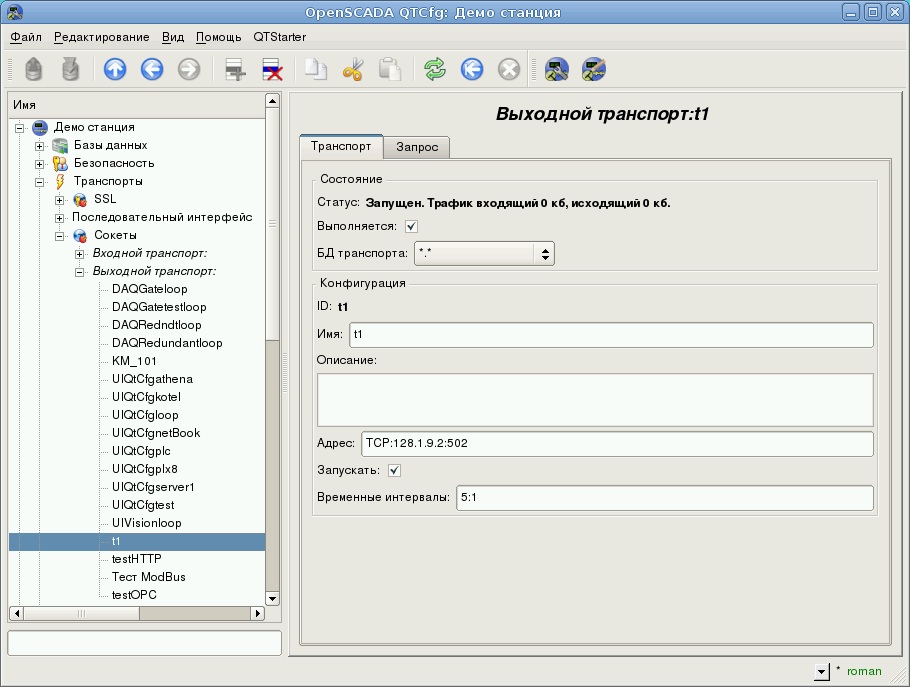Click the Add item toolbar icon
This screenshot has width=910, height=687.
(x=235, y=70)
